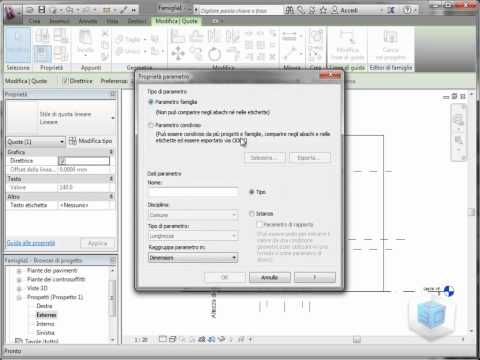Toggle the Proprietà palette icon in ribbon
This screenshot has height=360, width=480.
(43, 54)
